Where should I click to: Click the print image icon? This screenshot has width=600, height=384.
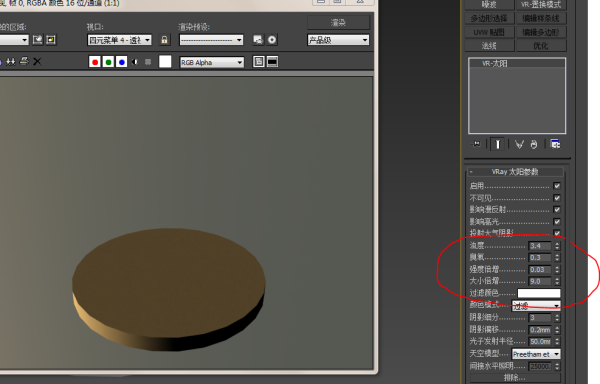(24, 61)
